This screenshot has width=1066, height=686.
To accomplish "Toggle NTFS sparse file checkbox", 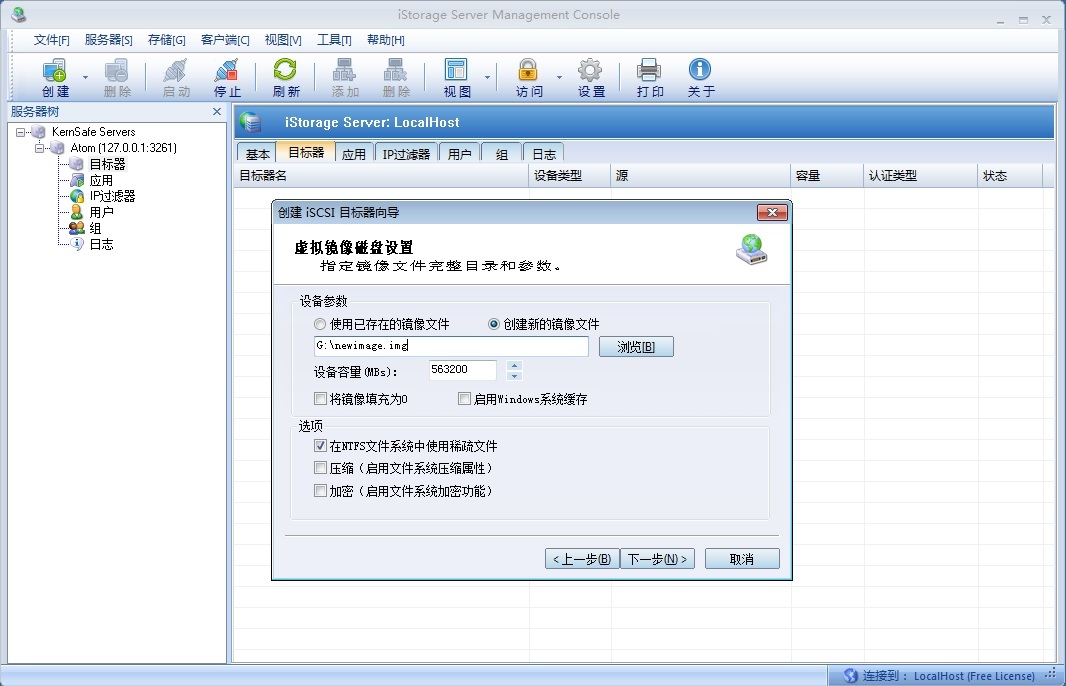I will (320, 445).
